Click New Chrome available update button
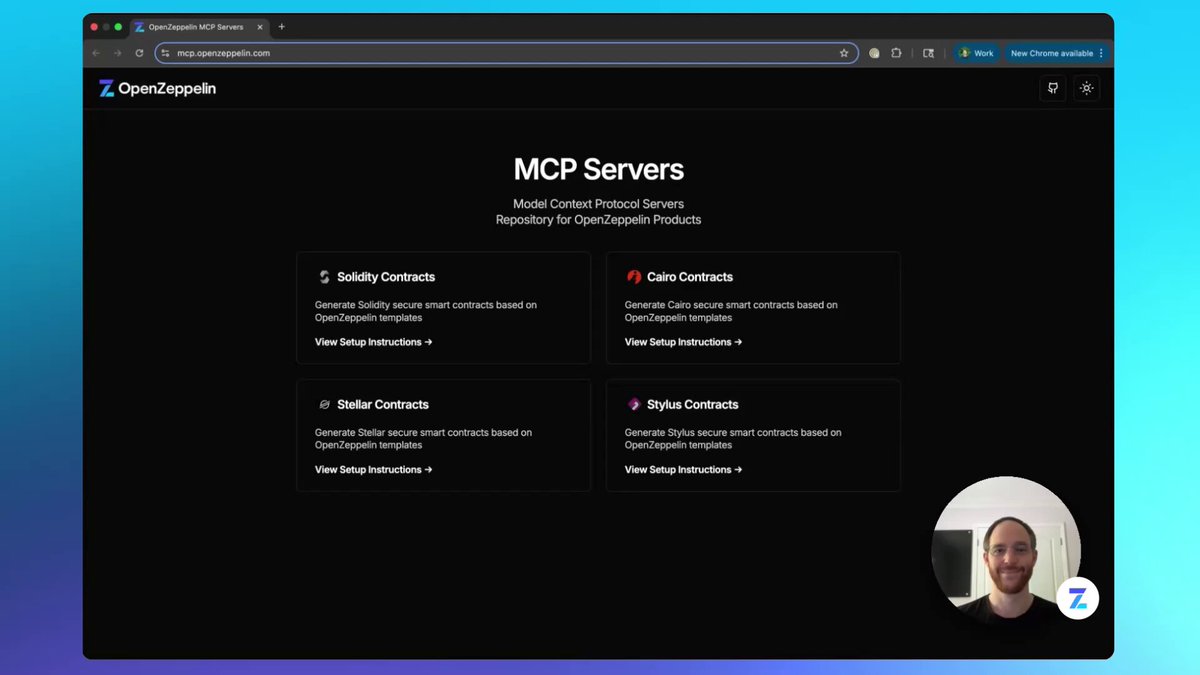1200x675 pixels. click(x=1057, y=53)
